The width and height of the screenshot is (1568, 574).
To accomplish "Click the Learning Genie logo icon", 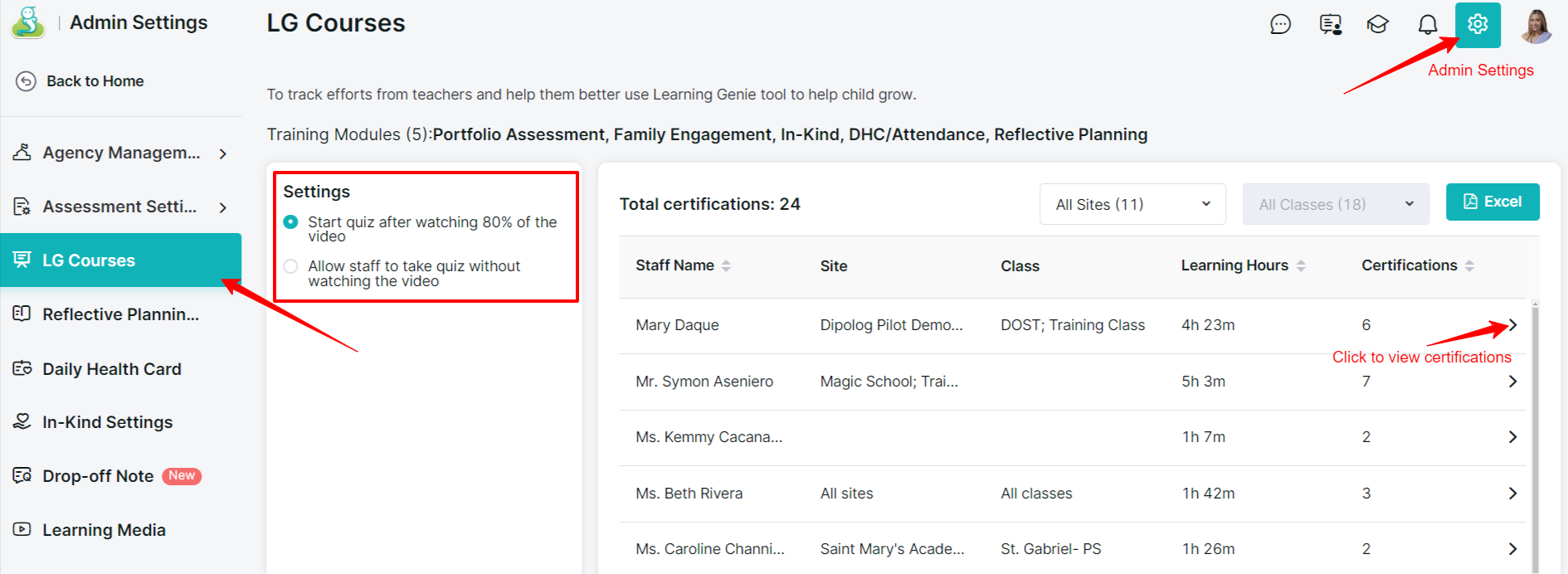I will [x=28, y=22].
